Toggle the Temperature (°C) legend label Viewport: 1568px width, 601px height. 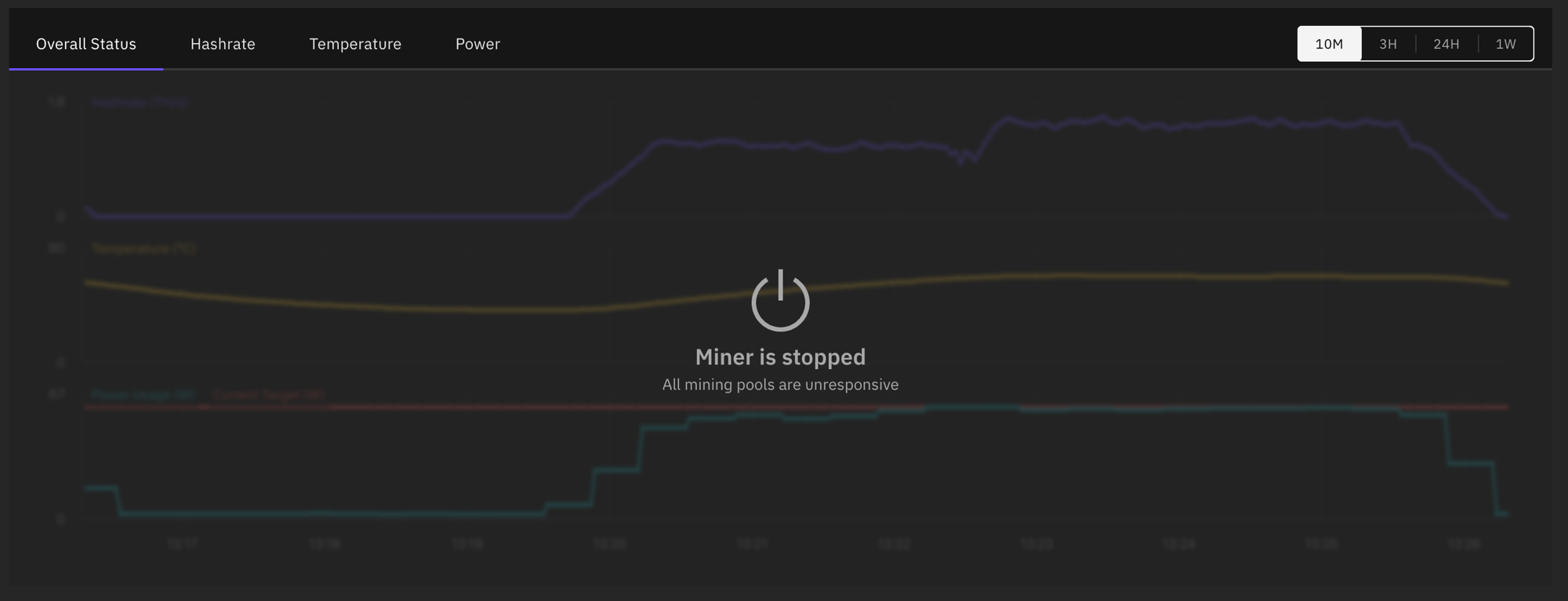(143, 248)
